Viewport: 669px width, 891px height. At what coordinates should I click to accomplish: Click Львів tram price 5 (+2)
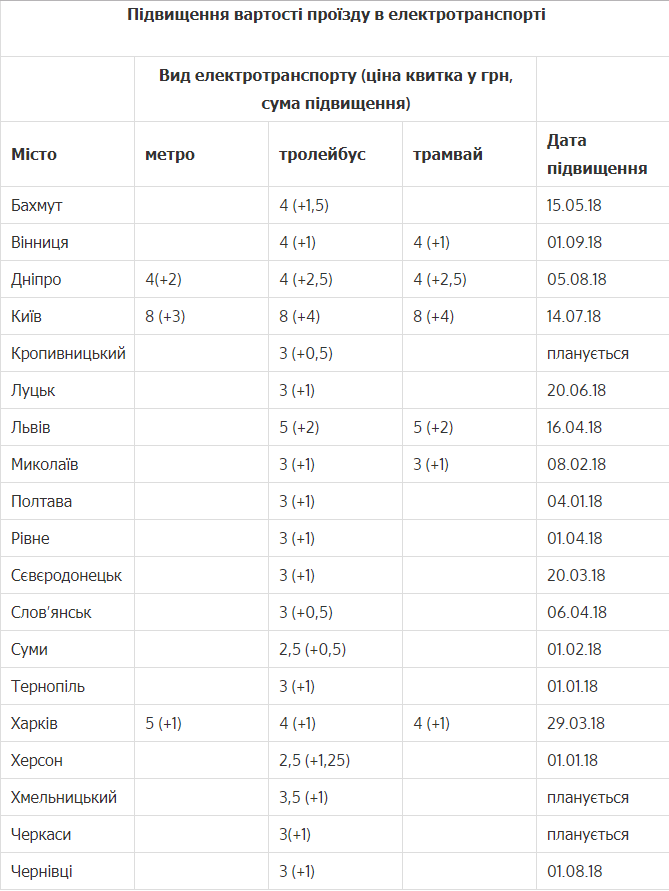pyautogui.click(x=433, y=427)
